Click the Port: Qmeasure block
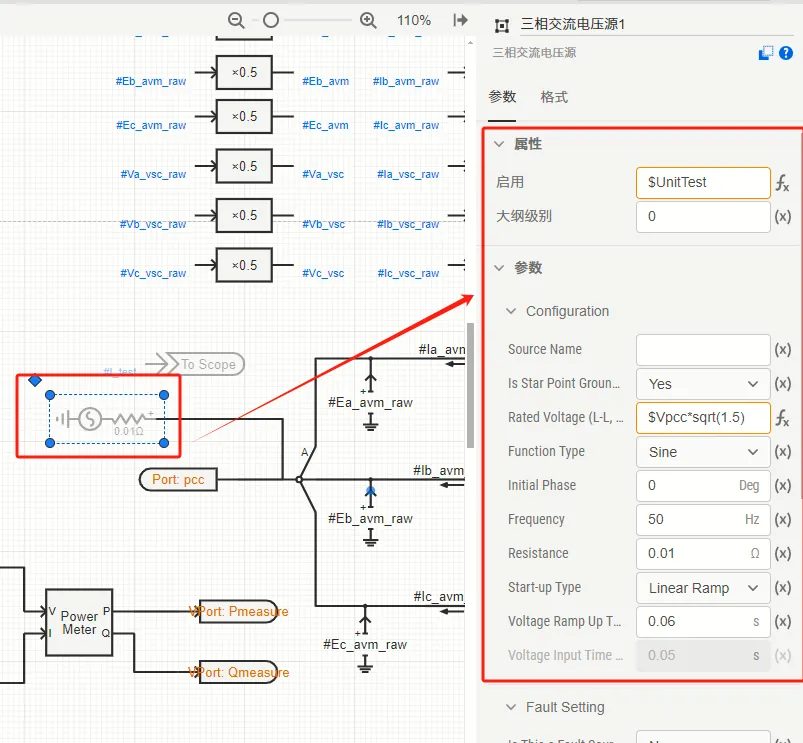Screen dimensions: 803x743 239,672
